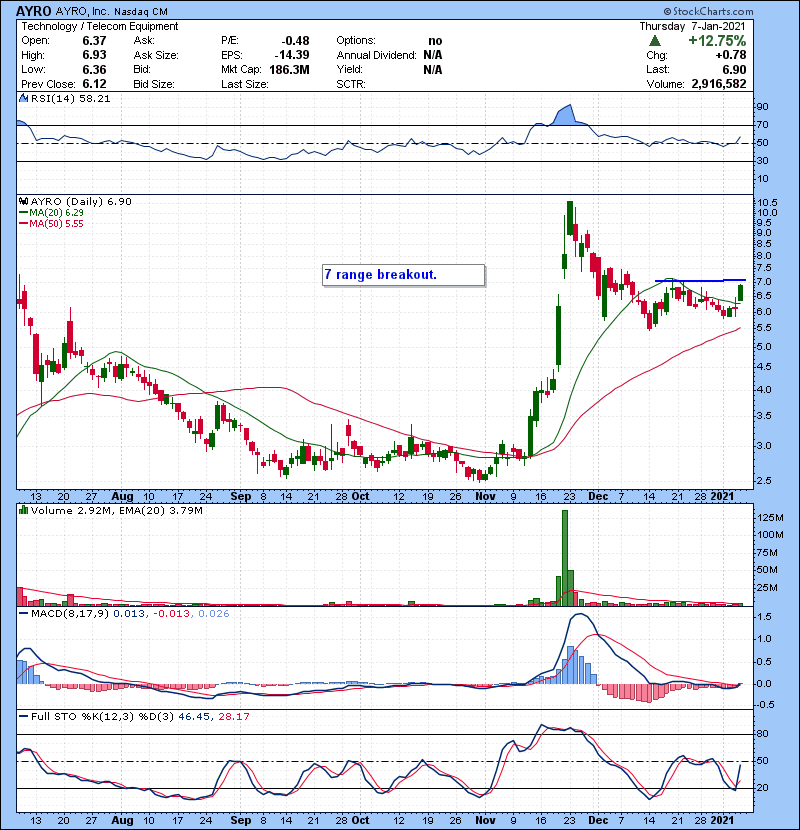Click the High 6.93 value
Viewport: 800px width, 830px height.
tap(94, 55)
